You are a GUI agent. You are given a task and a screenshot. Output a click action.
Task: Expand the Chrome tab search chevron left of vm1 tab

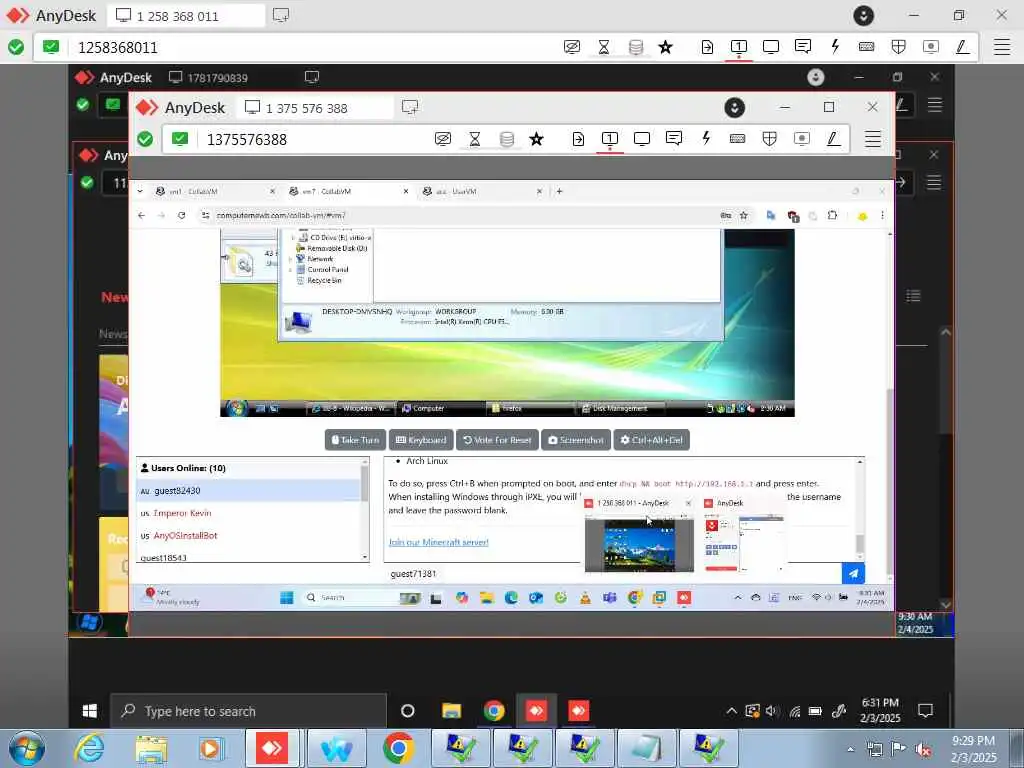coord(140,191)
